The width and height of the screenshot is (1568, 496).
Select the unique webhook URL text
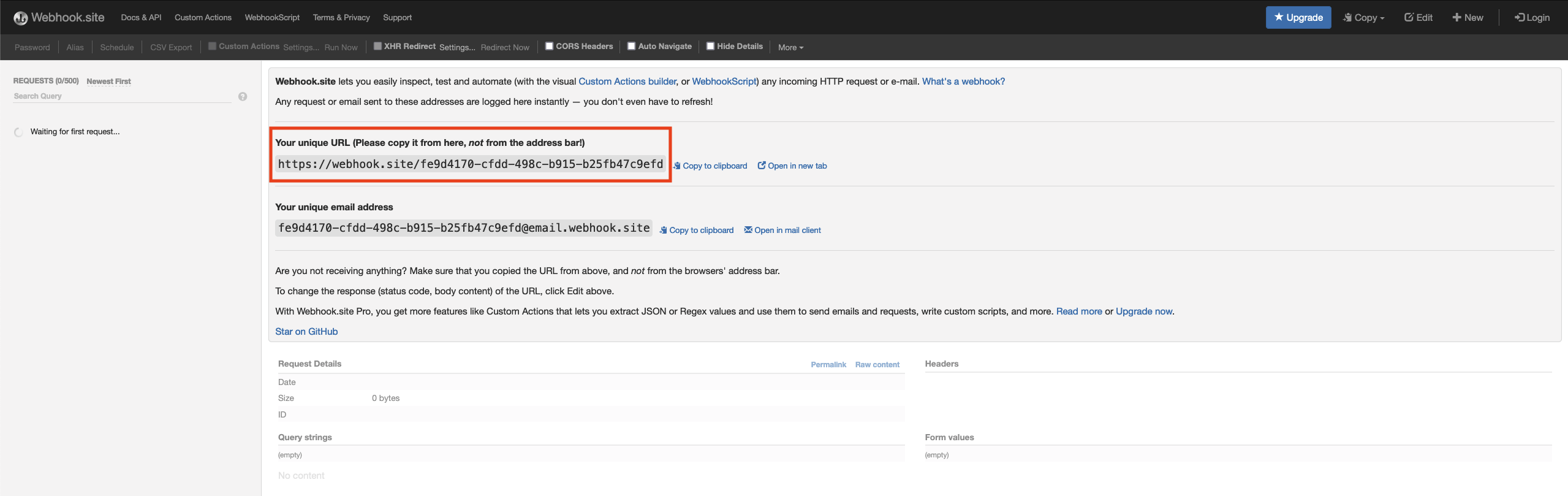click(x=471, y=164)
